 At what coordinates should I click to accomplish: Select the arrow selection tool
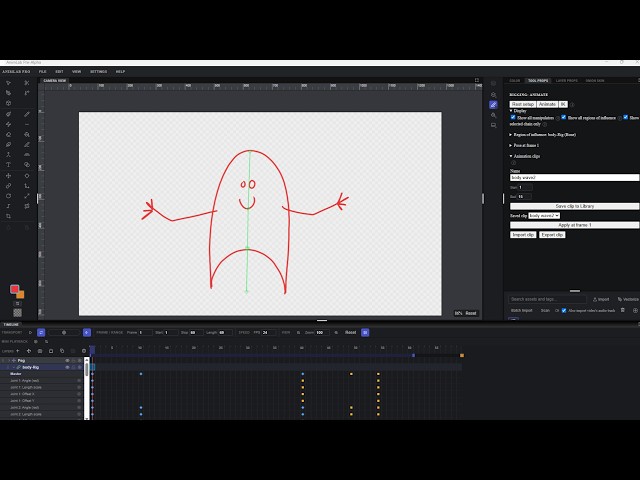(8, 83)
